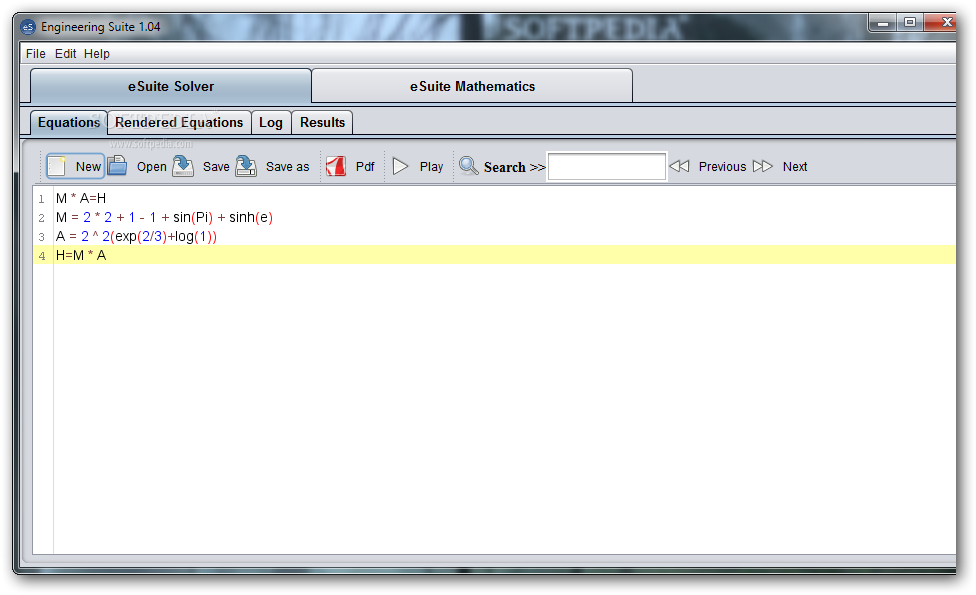Image resolution: width=976 pixels, height=595 pixels.
Task: Open the Help menu
Action: (x=97, y=54)
